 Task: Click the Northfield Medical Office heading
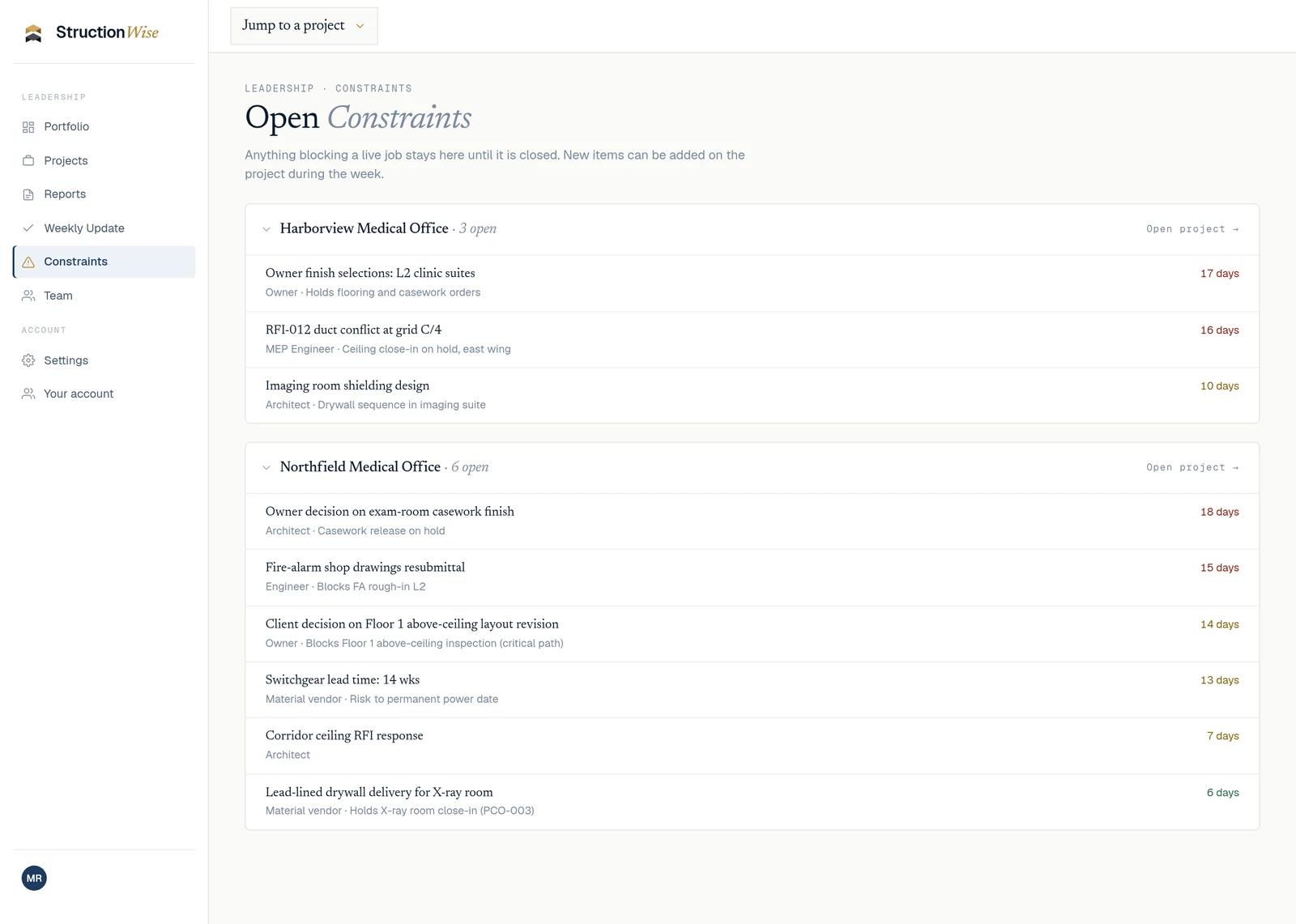[x=360, y=466]
